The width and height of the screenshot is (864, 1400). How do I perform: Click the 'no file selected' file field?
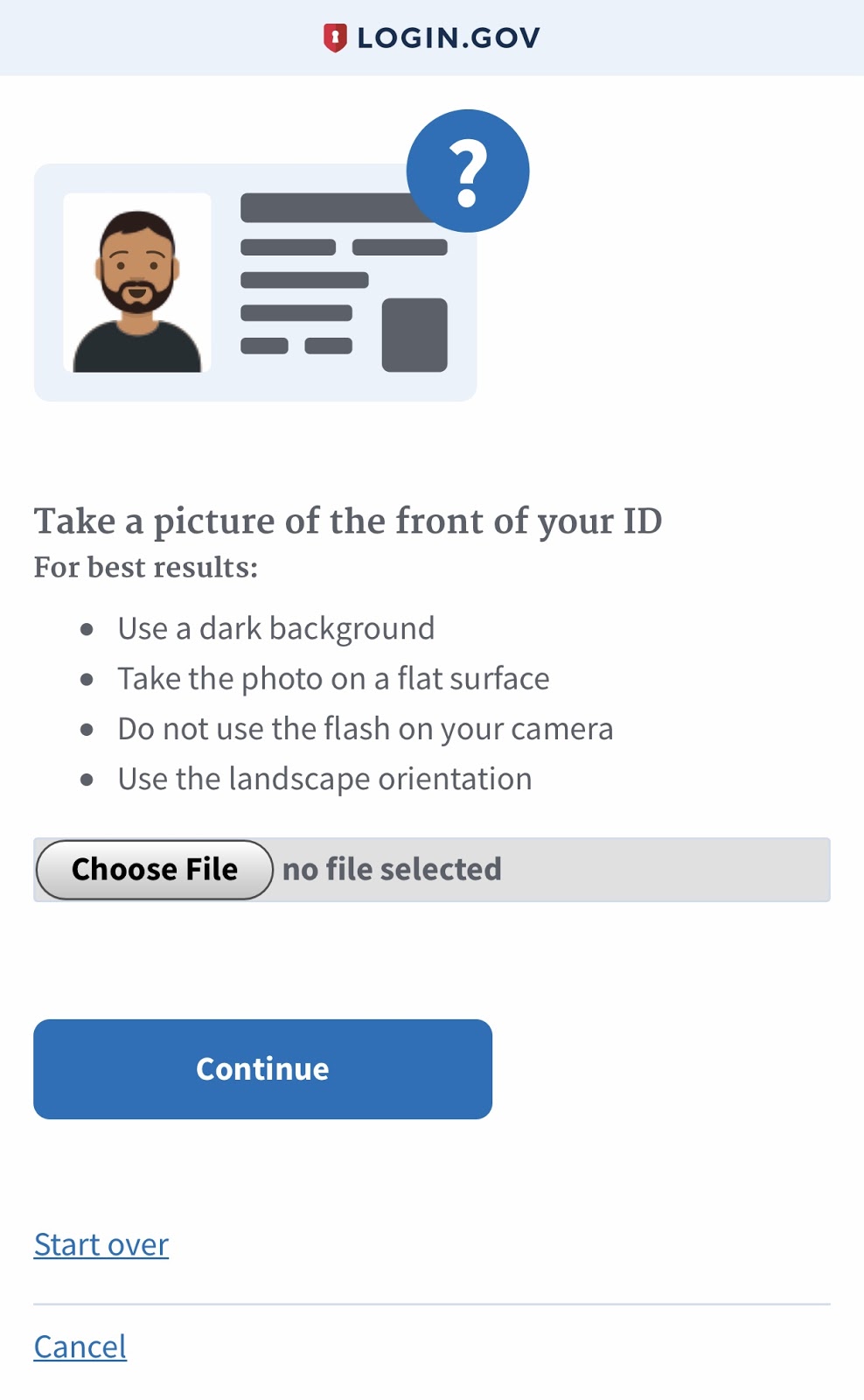392,870
